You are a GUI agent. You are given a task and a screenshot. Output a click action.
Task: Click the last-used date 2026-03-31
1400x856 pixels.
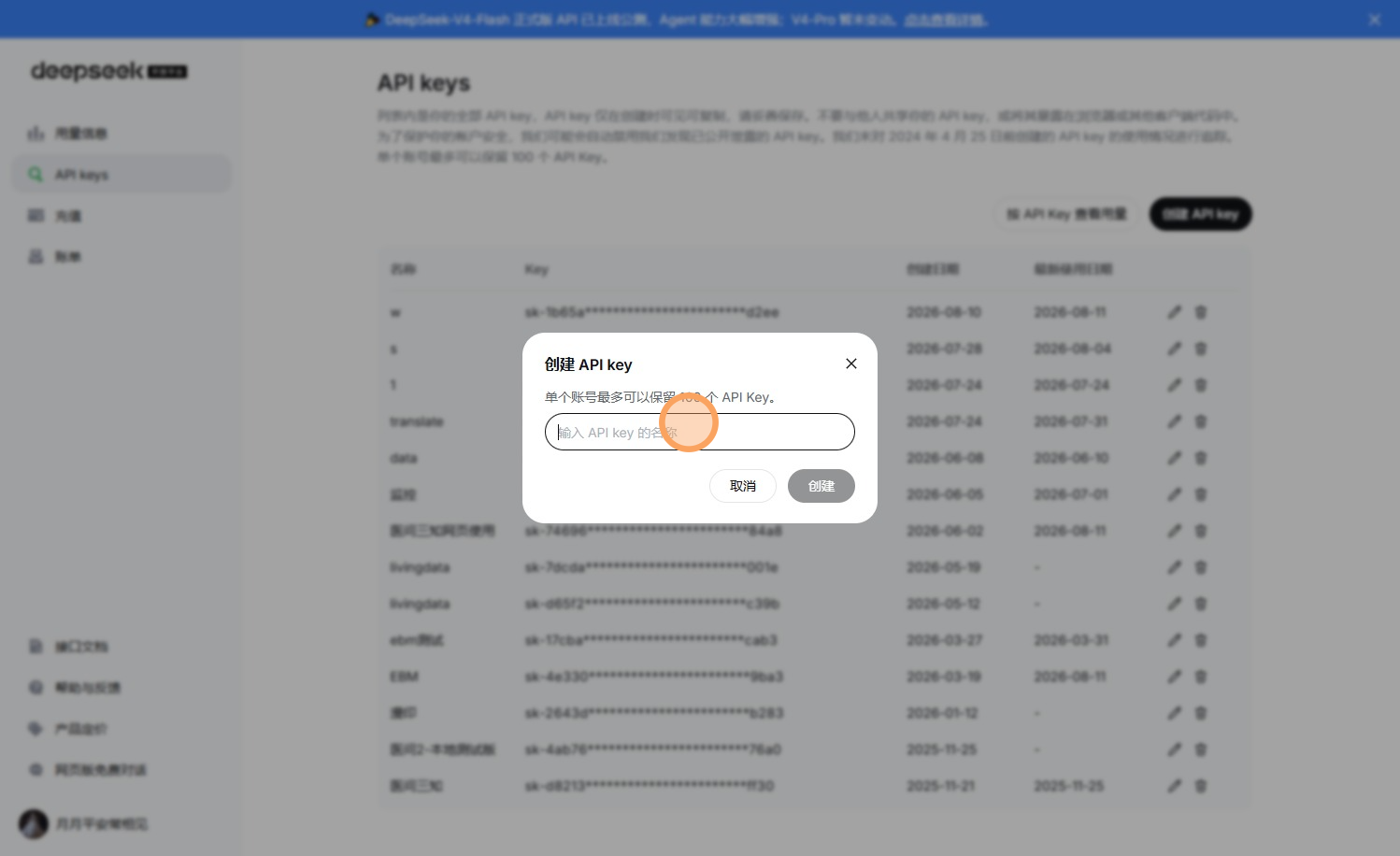point(1071,640)
